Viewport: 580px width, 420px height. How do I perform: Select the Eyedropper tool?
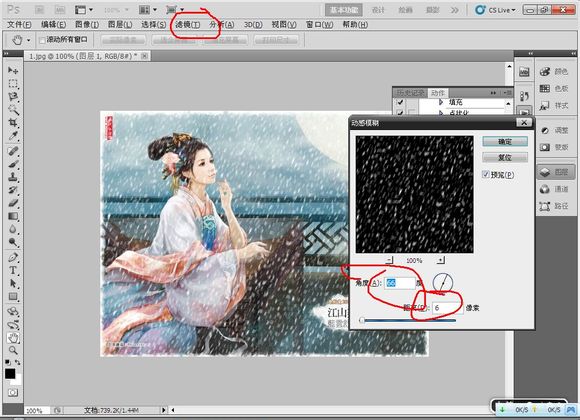(13, 135)
